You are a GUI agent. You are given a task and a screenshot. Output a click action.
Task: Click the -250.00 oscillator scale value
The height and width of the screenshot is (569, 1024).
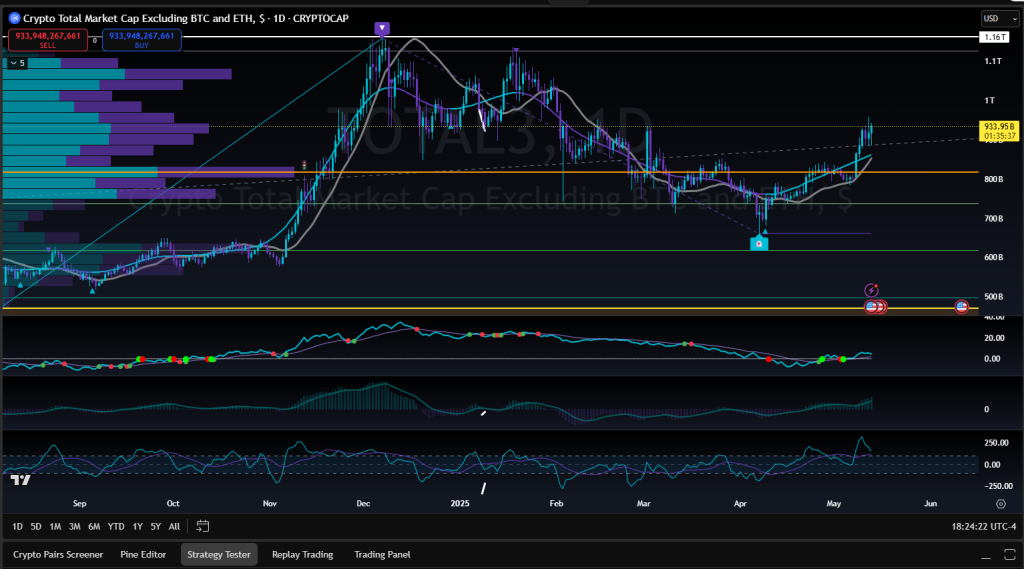pos(998,486)
